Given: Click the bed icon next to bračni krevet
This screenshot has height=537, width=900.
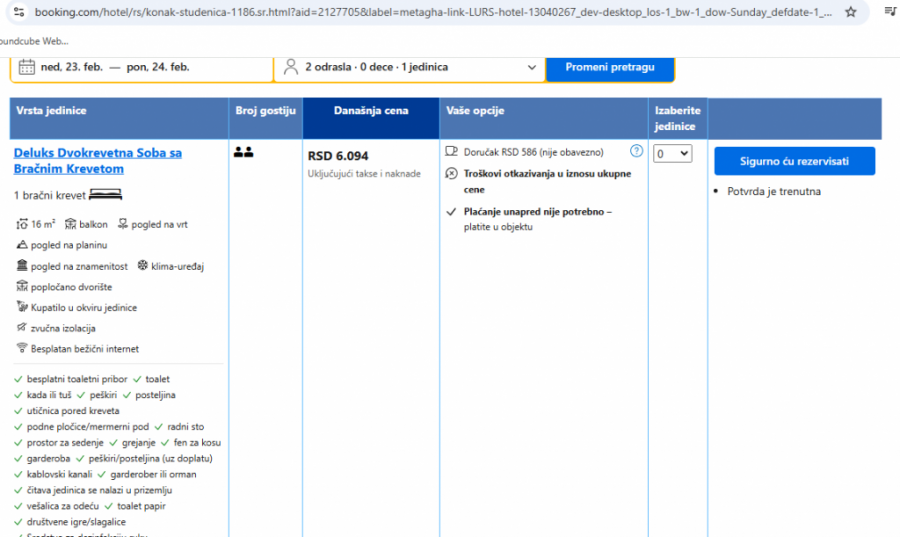Looking at the screenshot, I should click(x=104, y=195).
